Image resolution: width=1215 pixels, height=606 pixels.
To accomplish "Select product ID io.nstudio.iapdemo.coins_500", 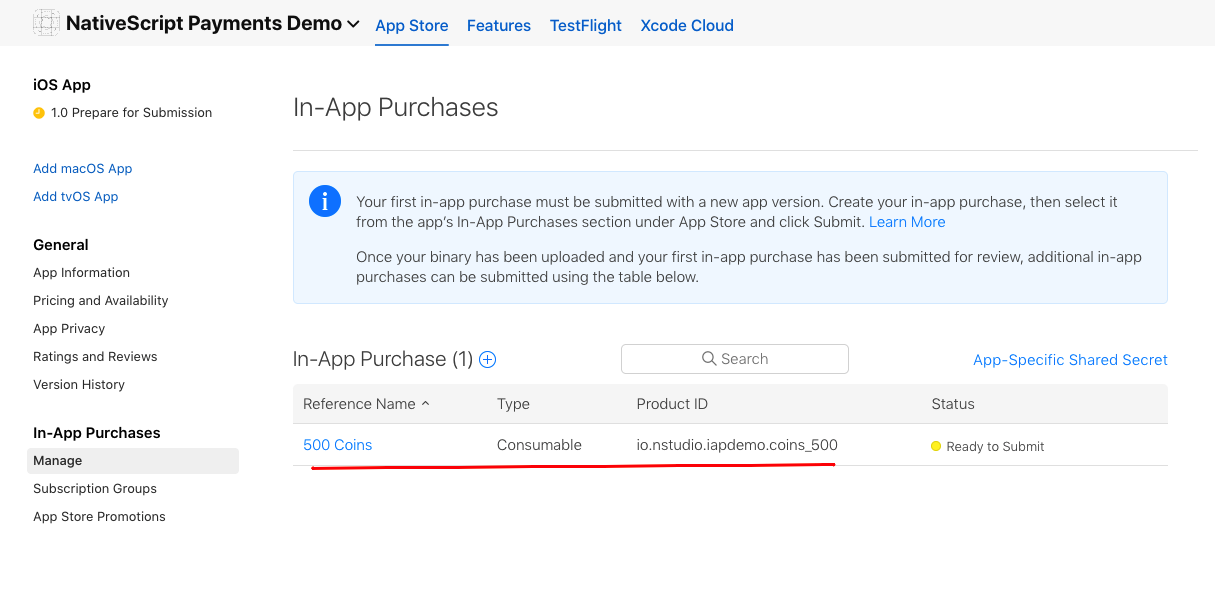I will click(737, 445).
